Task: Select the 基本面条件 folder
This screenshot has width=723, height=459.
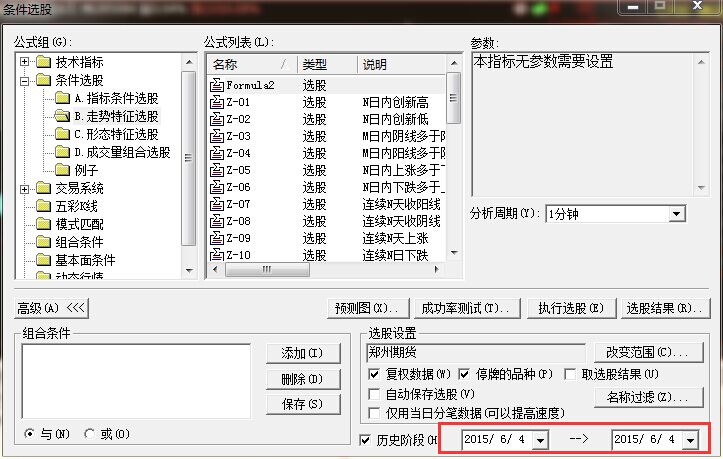Action: [43, 260]
